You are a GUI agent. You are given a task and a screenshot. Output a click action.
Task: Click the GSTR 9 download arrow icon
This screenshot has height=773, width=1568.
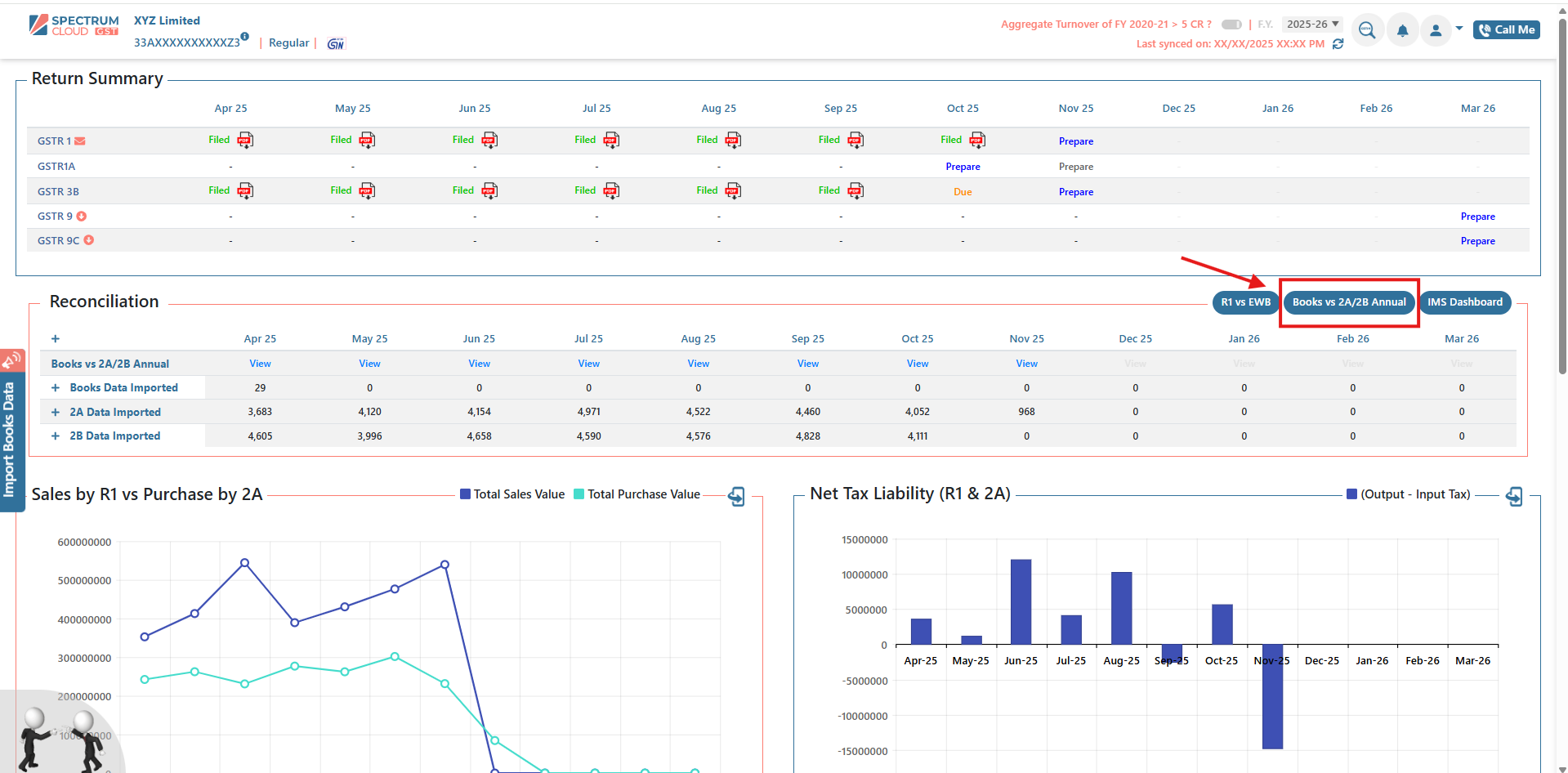click(x=82, y=217)
